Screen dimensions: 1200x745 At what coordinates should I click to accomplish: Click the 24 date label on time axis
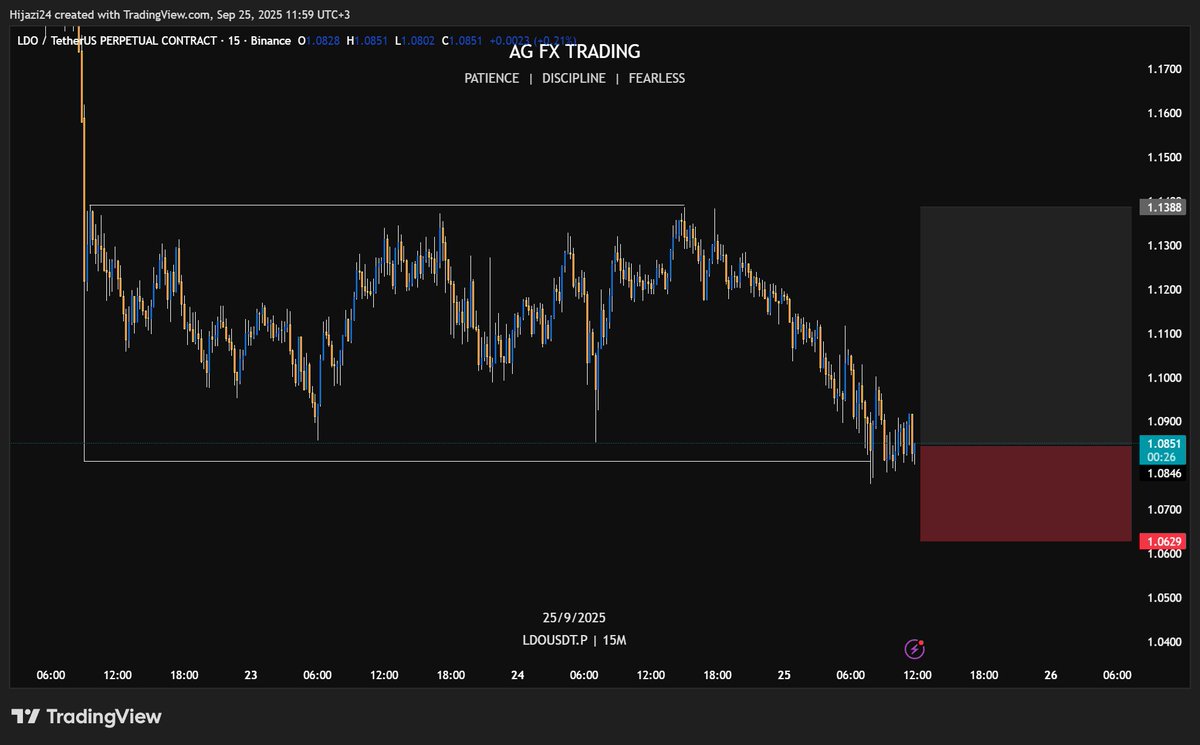tap(518, 676)
